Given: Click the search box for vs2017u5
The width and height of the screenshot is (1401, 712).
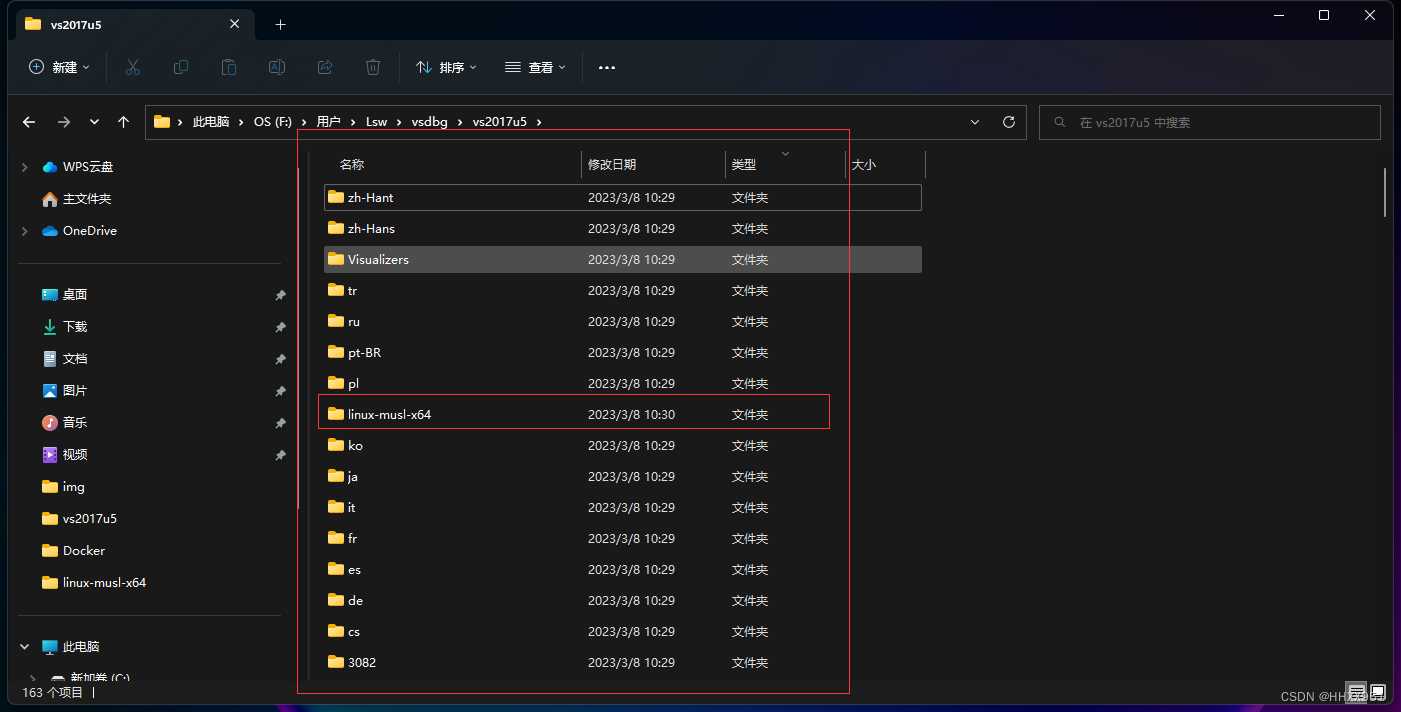Looking at the screenshot, I should tap(1209, 121).
